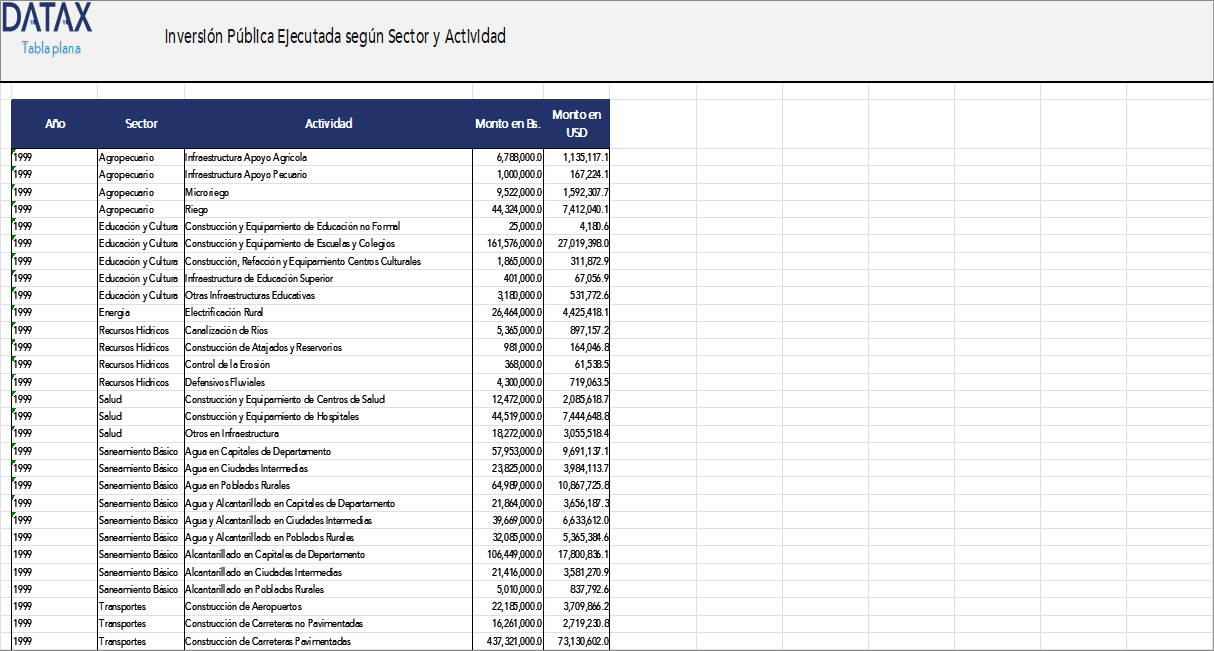Select cell 'Defensivos Fluviales'
Screen dimensions: 1214x651
[x=328, y=382]
